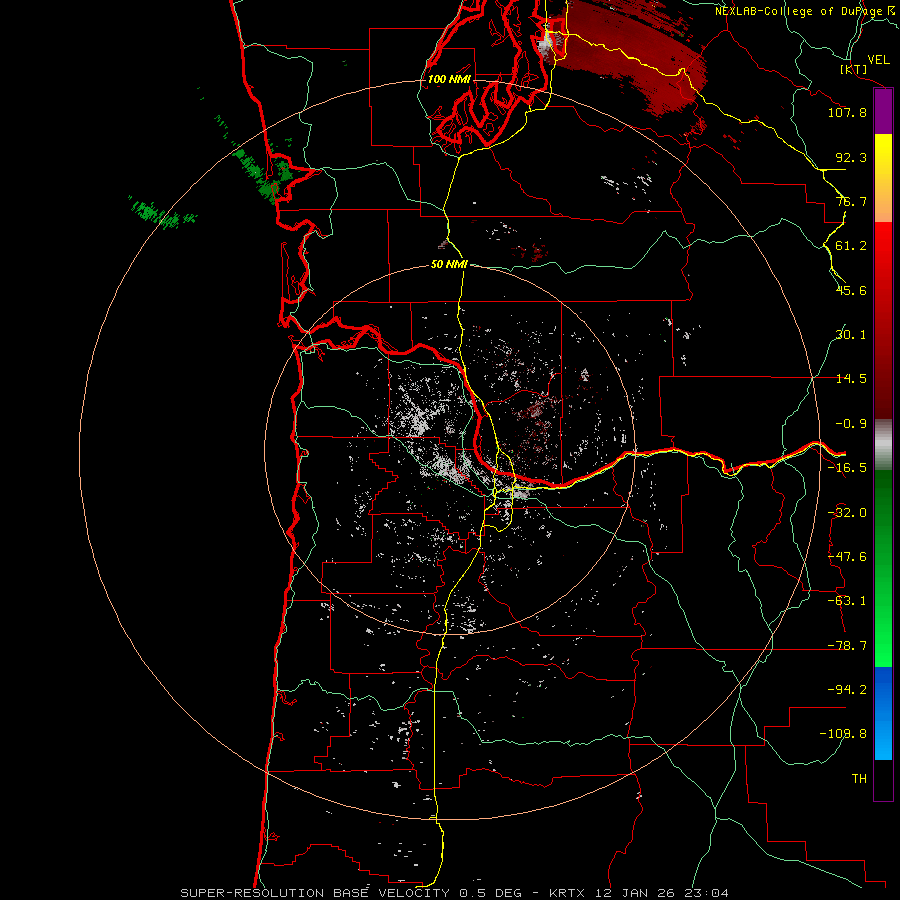
Task: Click the 14.5 scale value
Action: (851, 379)
